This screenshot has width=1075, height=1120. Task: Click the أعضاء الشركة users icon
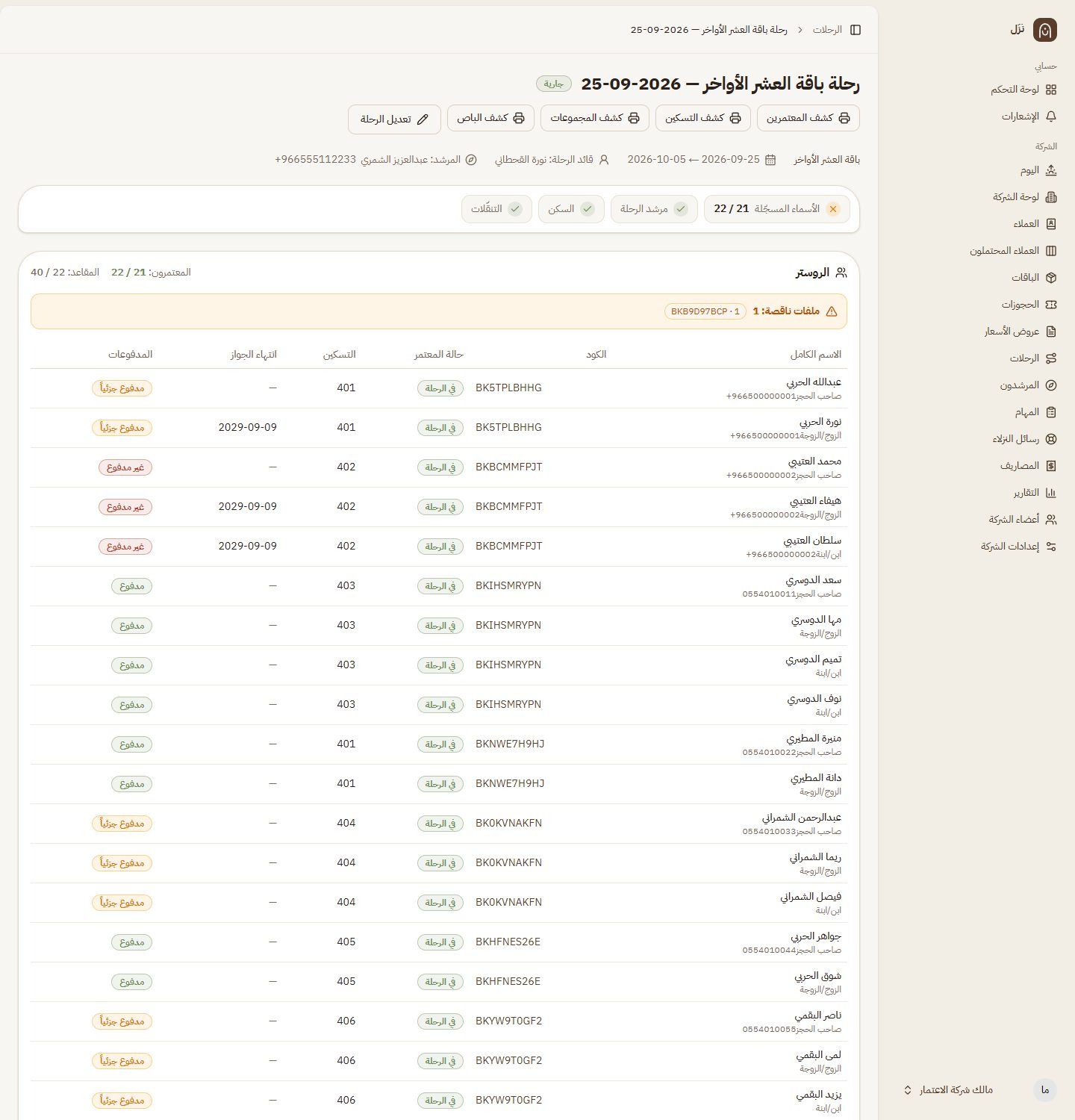pos(1051,520)
